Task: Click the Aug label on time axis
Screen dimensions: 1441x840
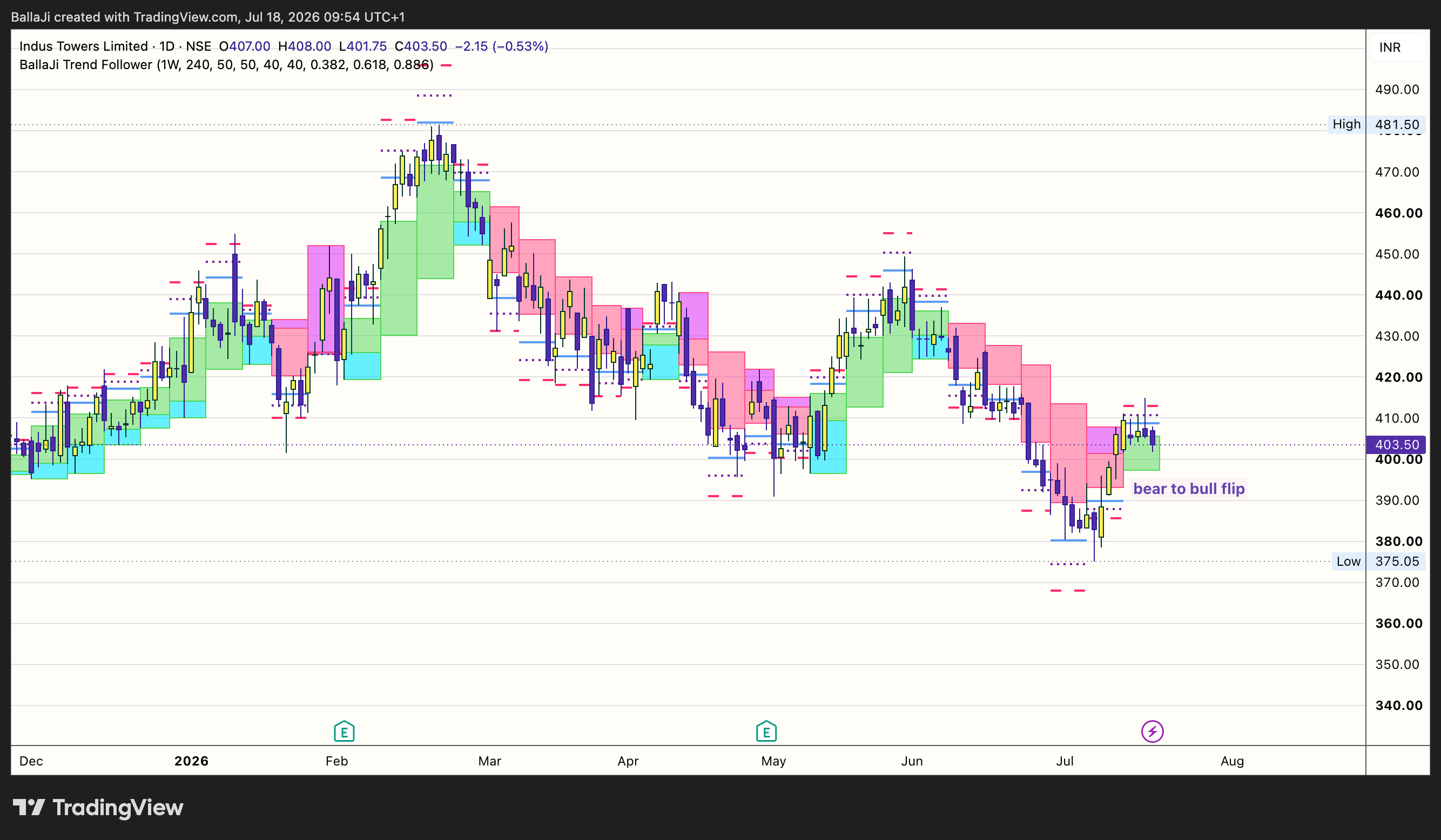Action: [x=1233, y=761]
